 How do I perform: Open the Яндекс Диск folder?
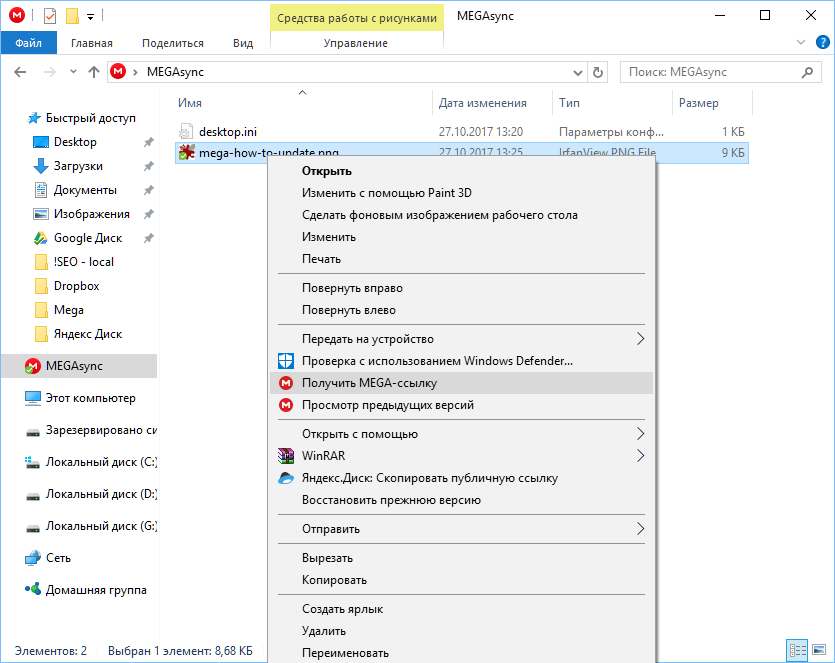87,333
